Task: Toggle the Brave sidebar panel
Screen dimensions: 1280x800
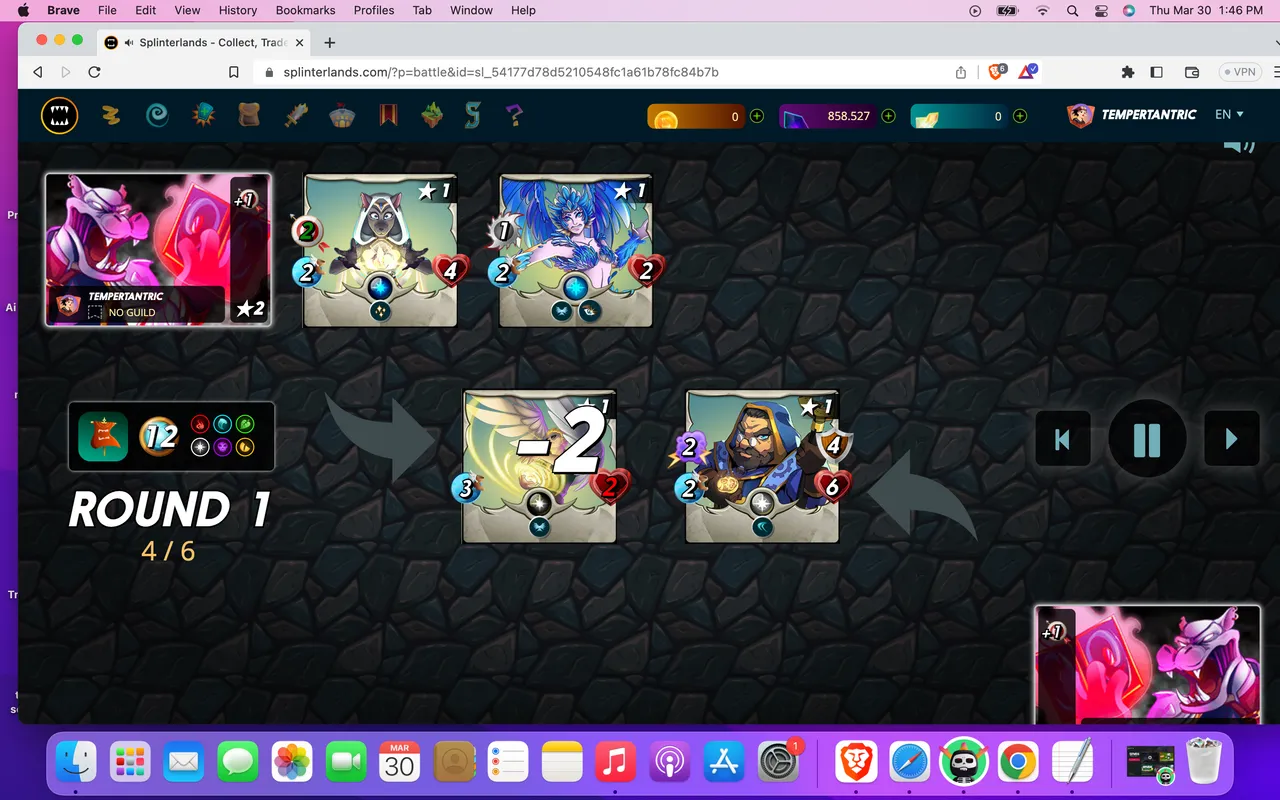Action: (1157, 72)
